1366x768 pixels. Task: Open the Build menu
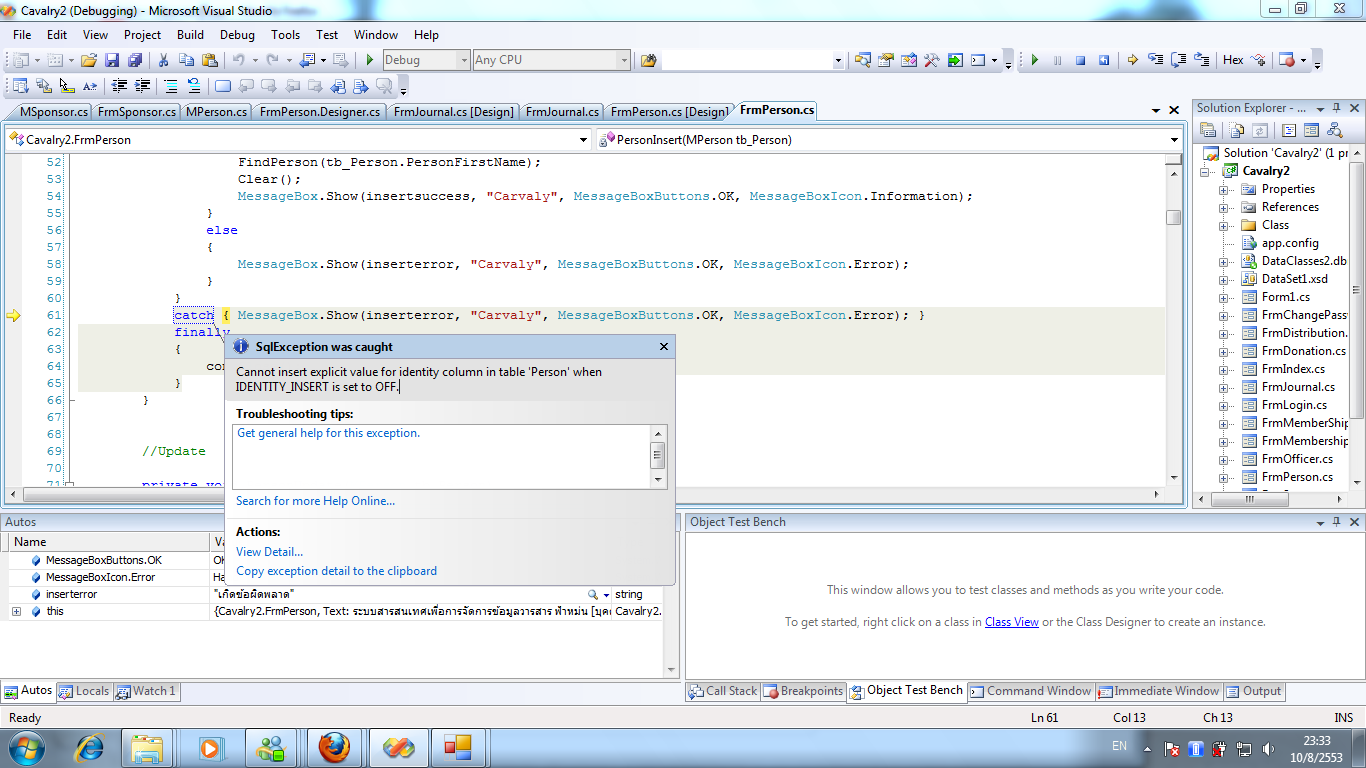(190, 34)
